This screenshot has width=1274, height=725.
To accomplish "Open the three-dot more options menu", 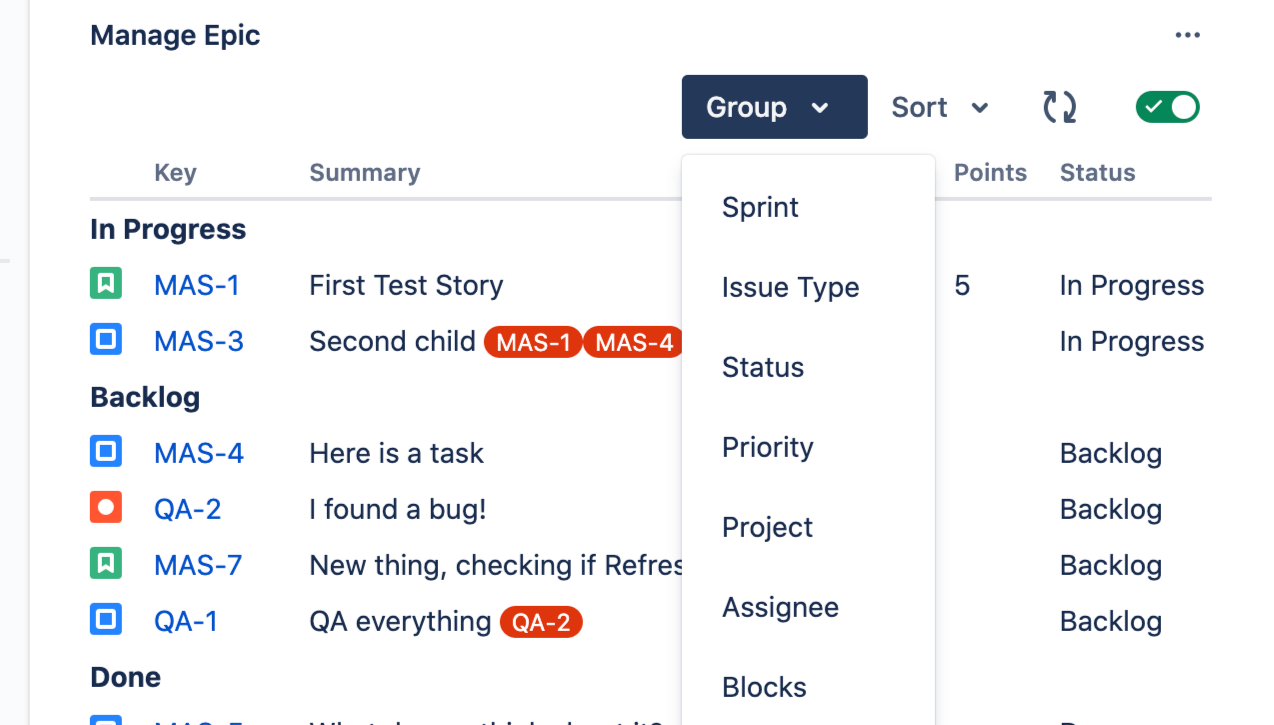I will click(1187, 36).
